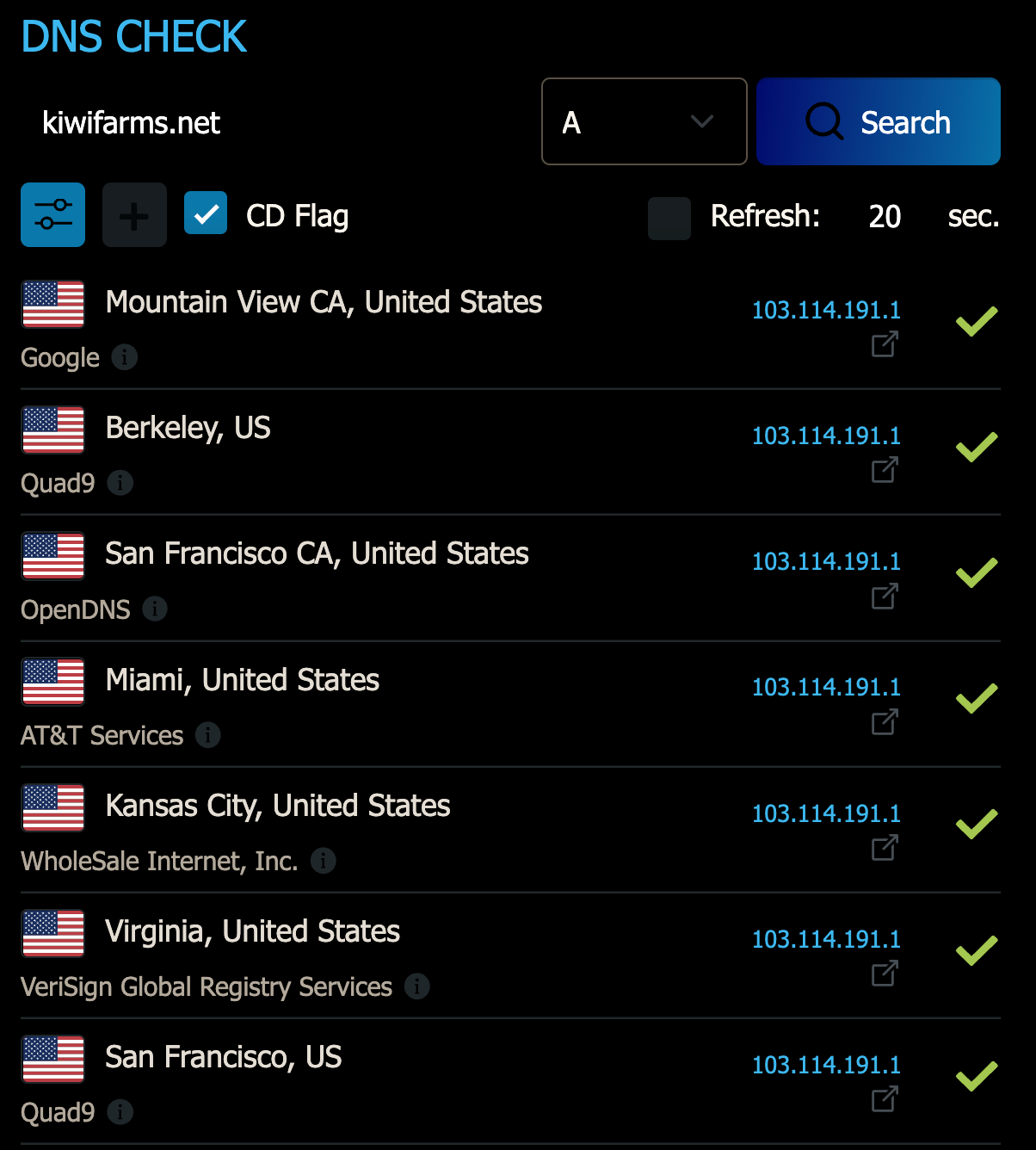
Task: Click the US flag beside Virginia, United States
Action: (x=53, y=933)
